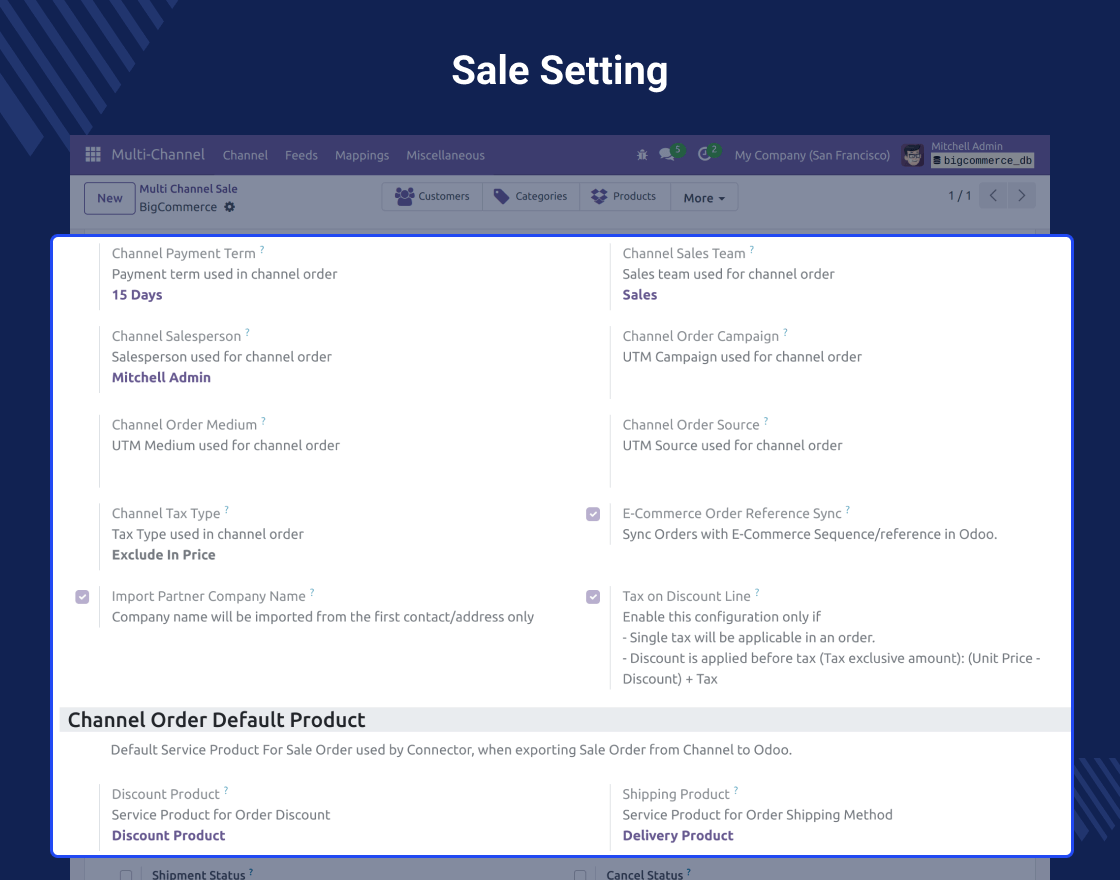Open the Mitchell Admin salesperson link
This screenshot has height=880, width=1120.
tap(161, 377)
